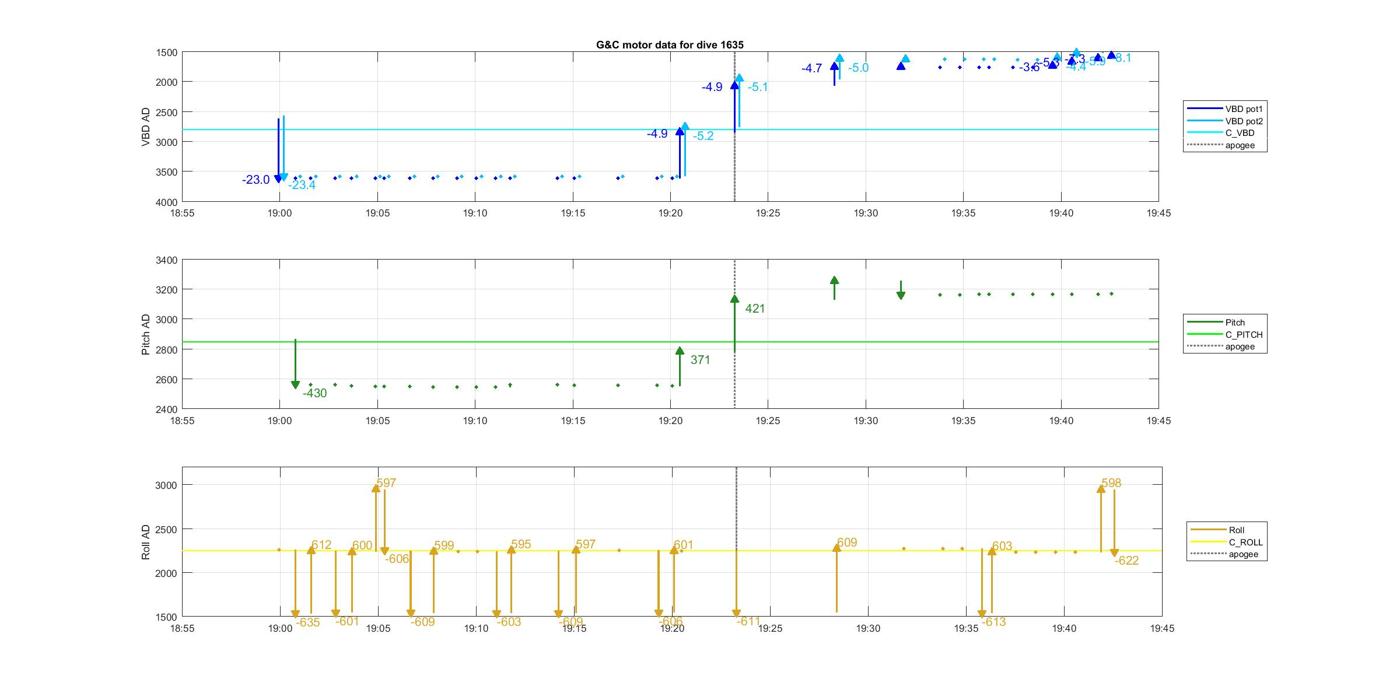1400x693 pixels.
Task: Click the "612" roll data label
Action: (x=321, y=545)
